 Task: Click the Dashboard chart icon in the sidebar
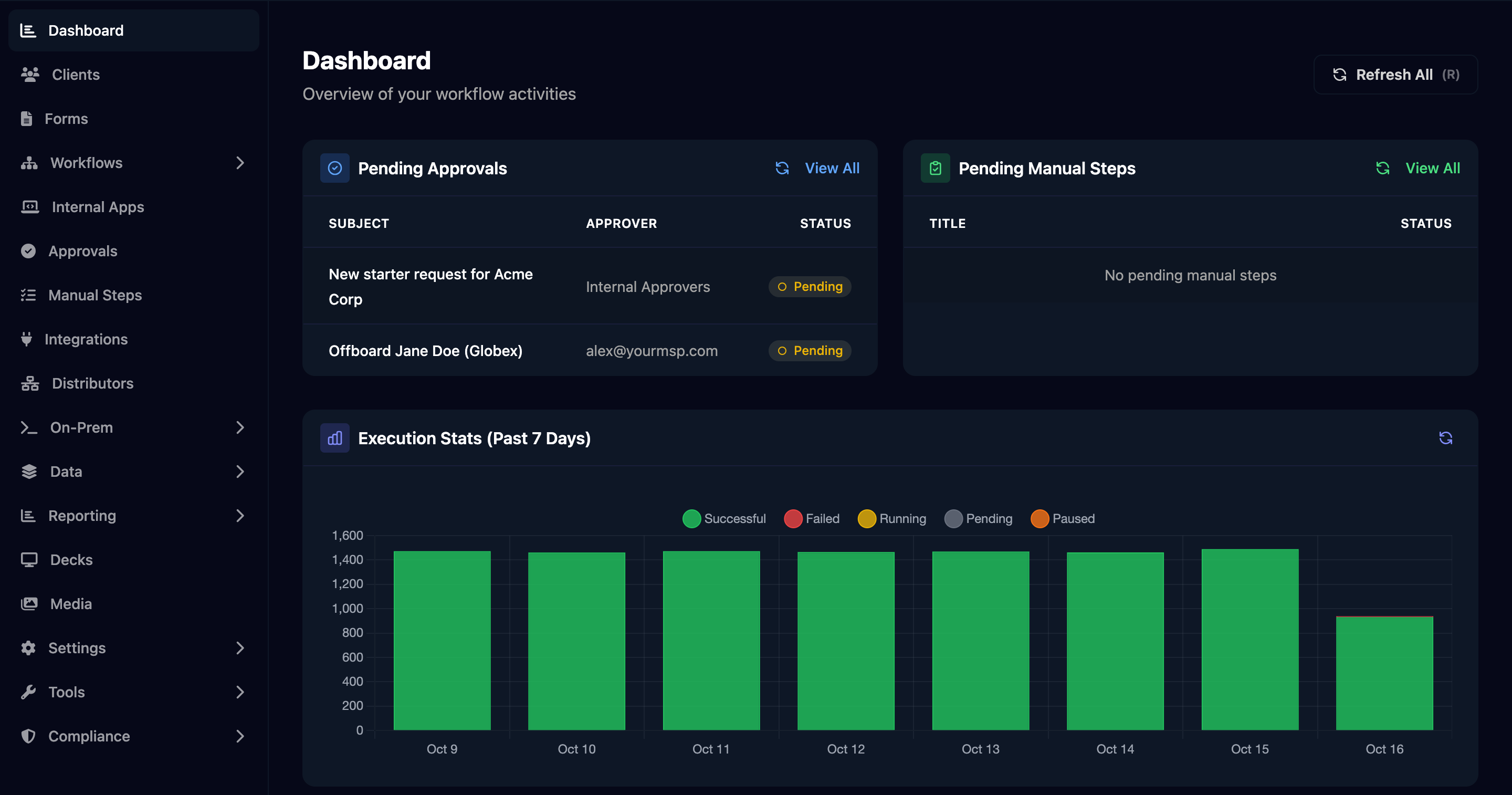28,30
